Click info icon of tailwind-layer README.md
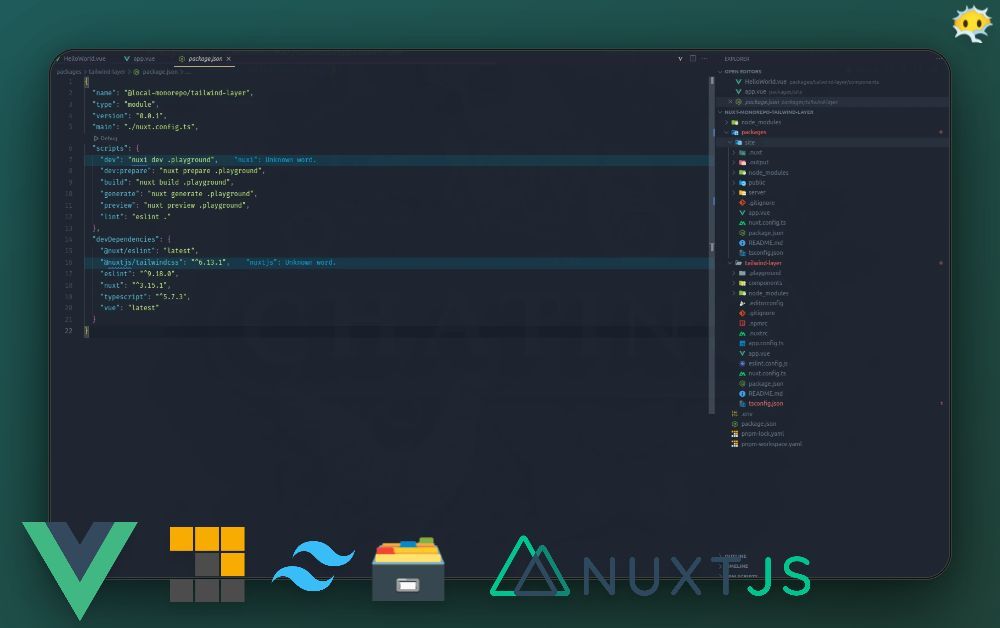 (742, 393)
